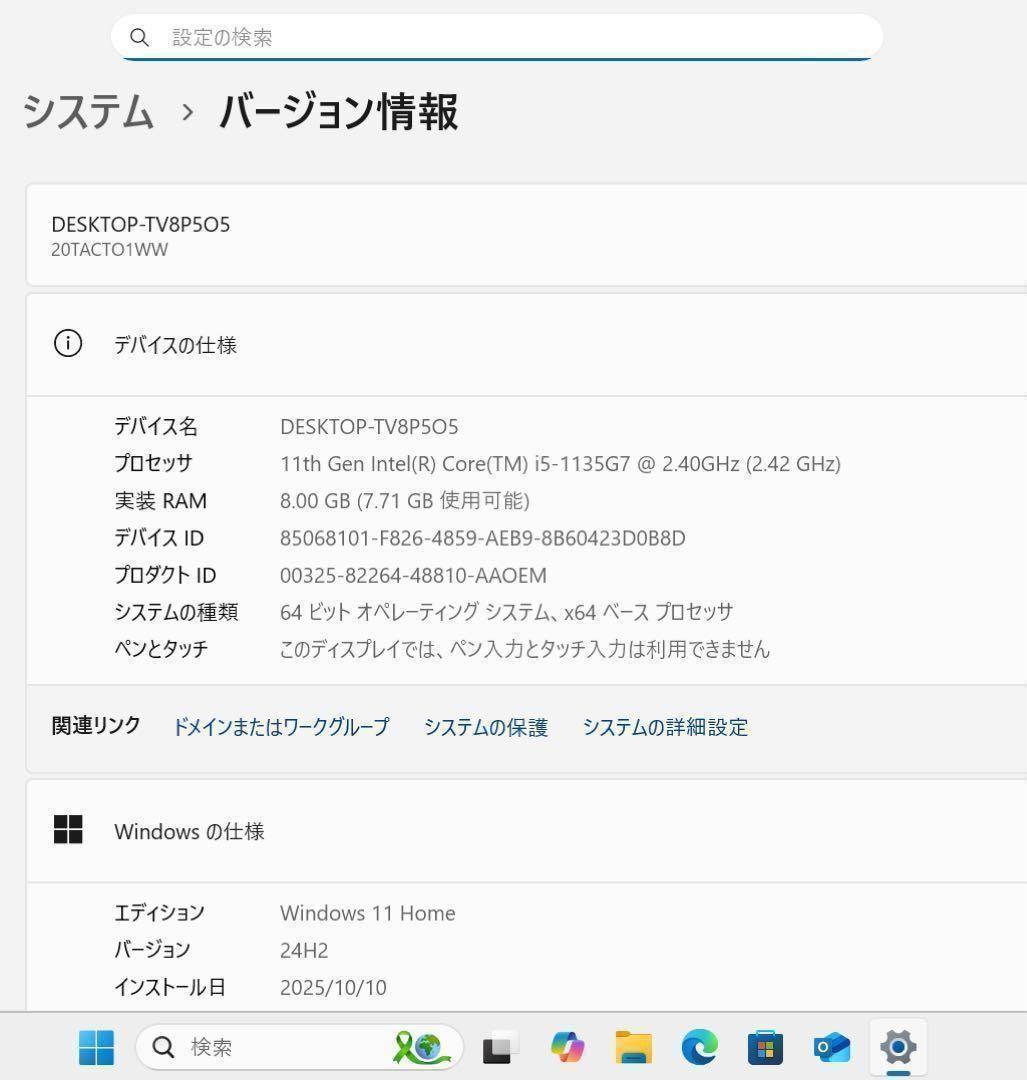Screen dimensions: 1027x1080
Task: Select バージョン情報 in the breadcrumb
Action: [x=339, y=113]
